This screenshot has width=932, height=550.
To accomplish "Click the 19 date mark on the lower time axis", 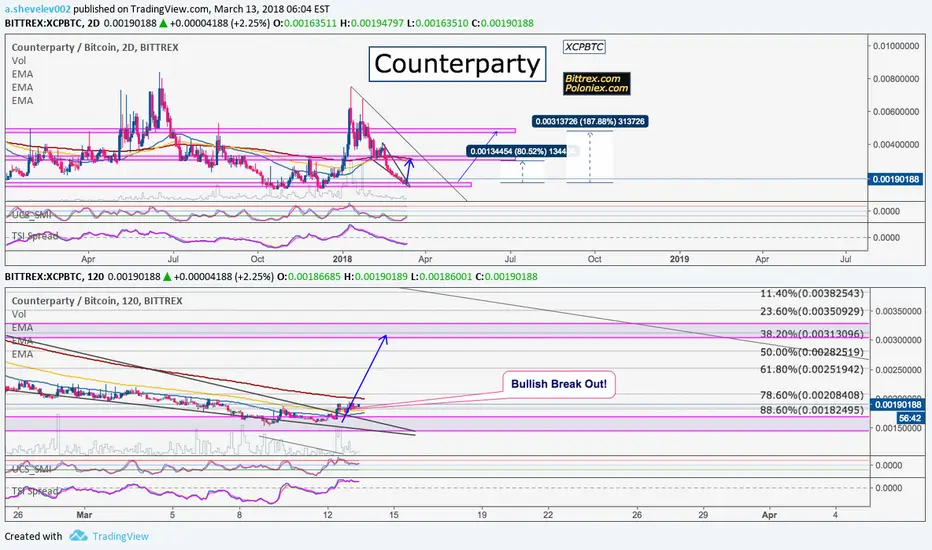I will (481, 514).
